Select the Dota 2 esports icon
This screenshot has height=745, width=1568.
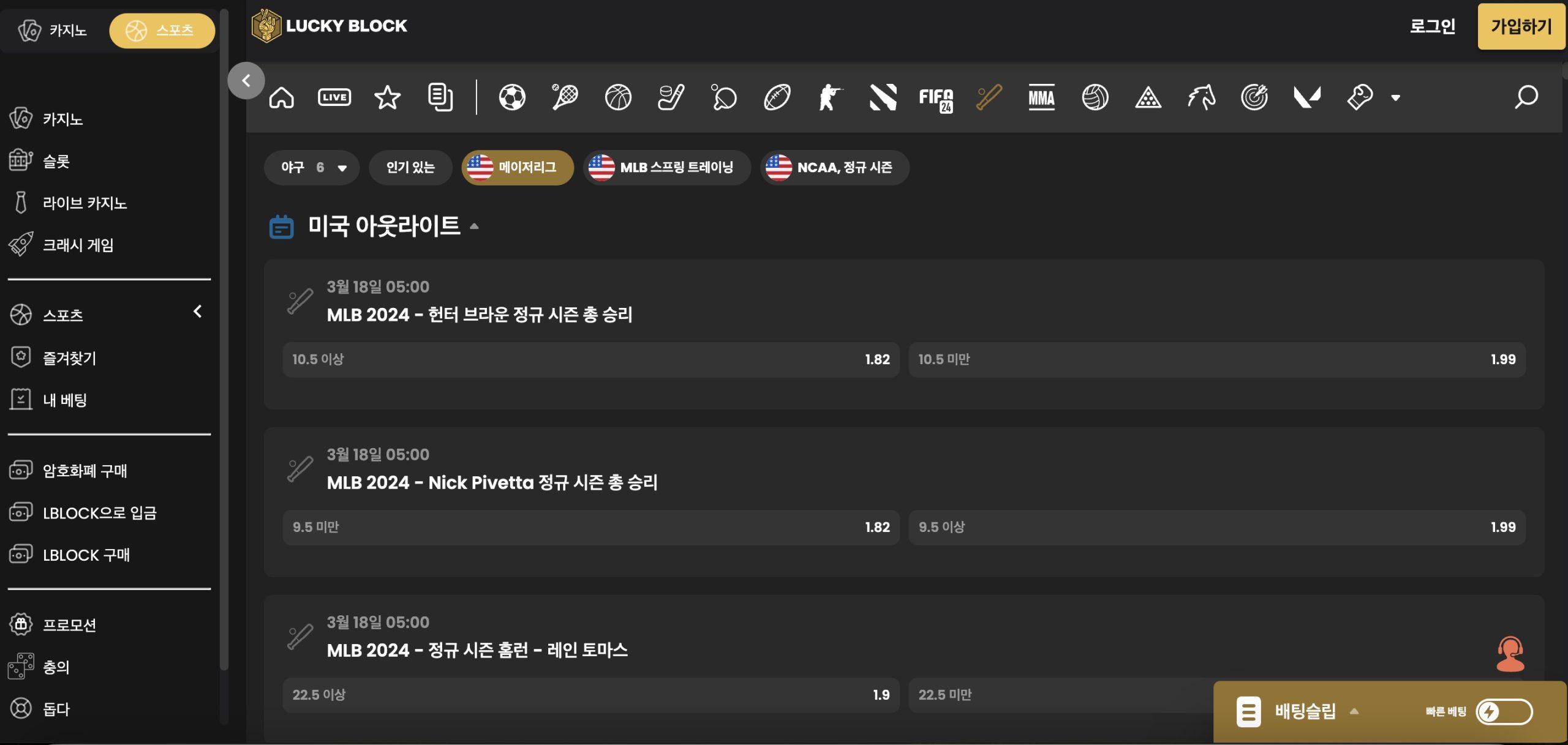point(883,97)
